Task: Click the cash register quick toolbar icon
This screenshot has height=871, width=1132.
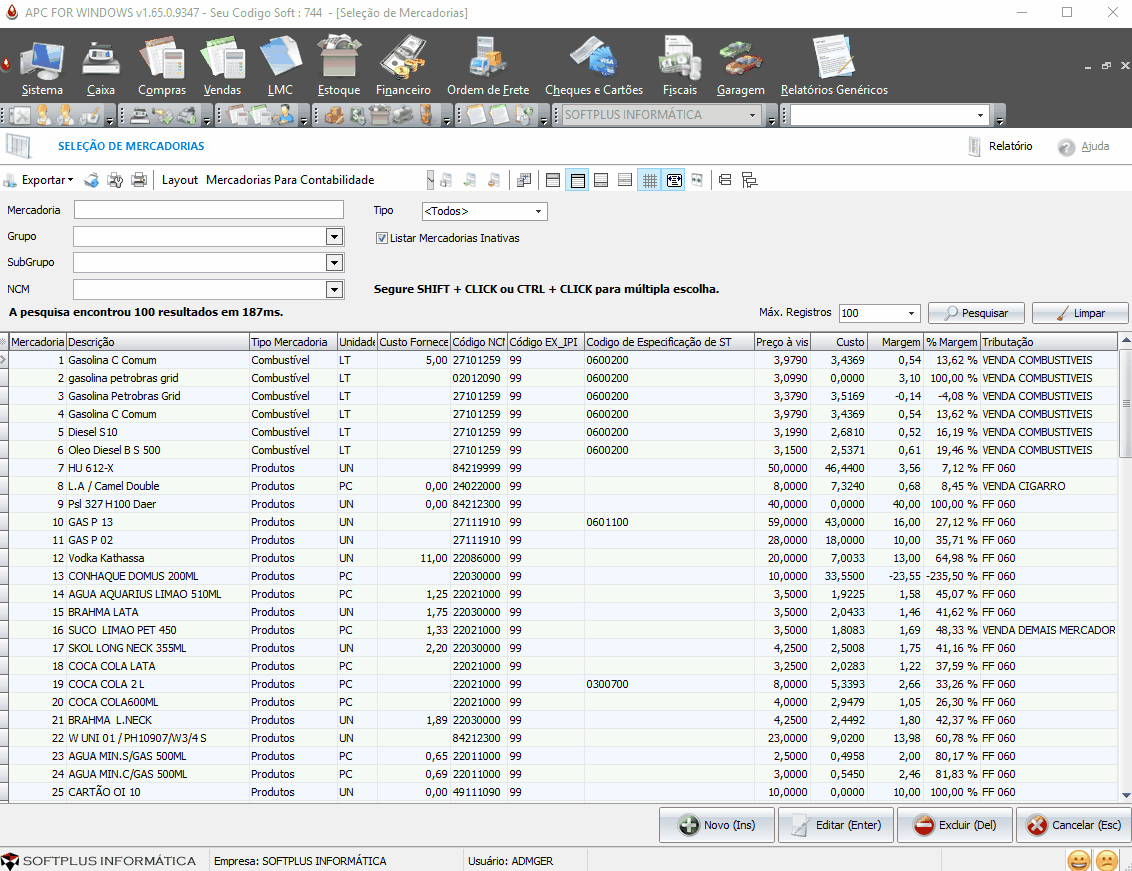Action: point(140,115)
